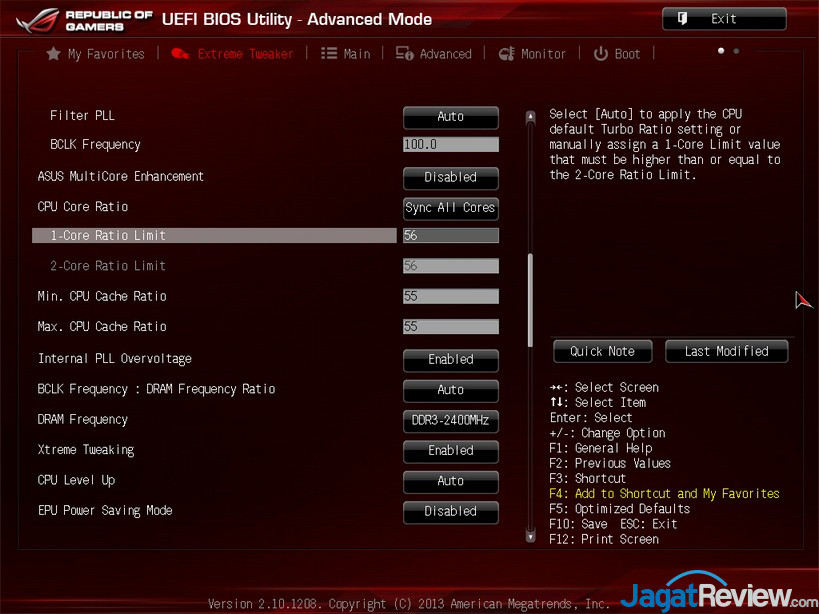Screen dimensions: 819x614
Task: Click the settings list scrollbar thumb
Action: point(531,300)
